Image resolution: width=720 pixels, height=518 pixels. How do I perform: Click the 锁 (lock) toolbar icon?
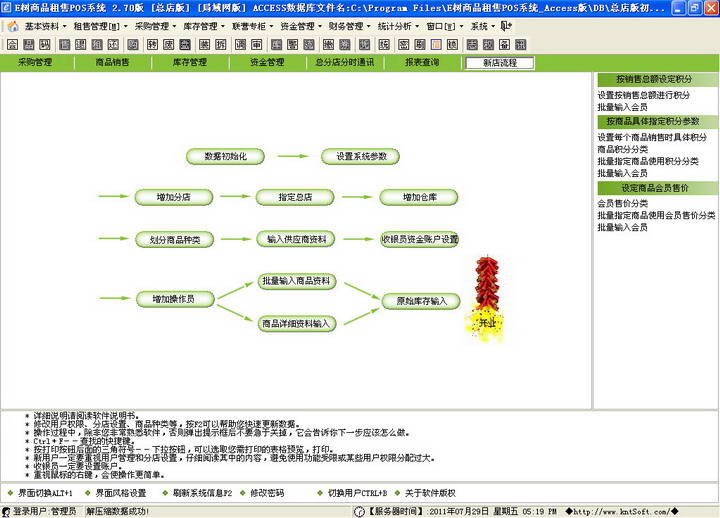pos(452,45)
